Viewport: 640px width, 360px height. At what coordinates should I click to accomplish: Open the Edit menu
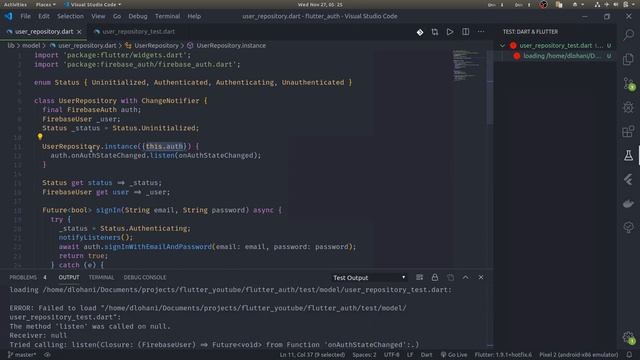(x=44, y=16)
